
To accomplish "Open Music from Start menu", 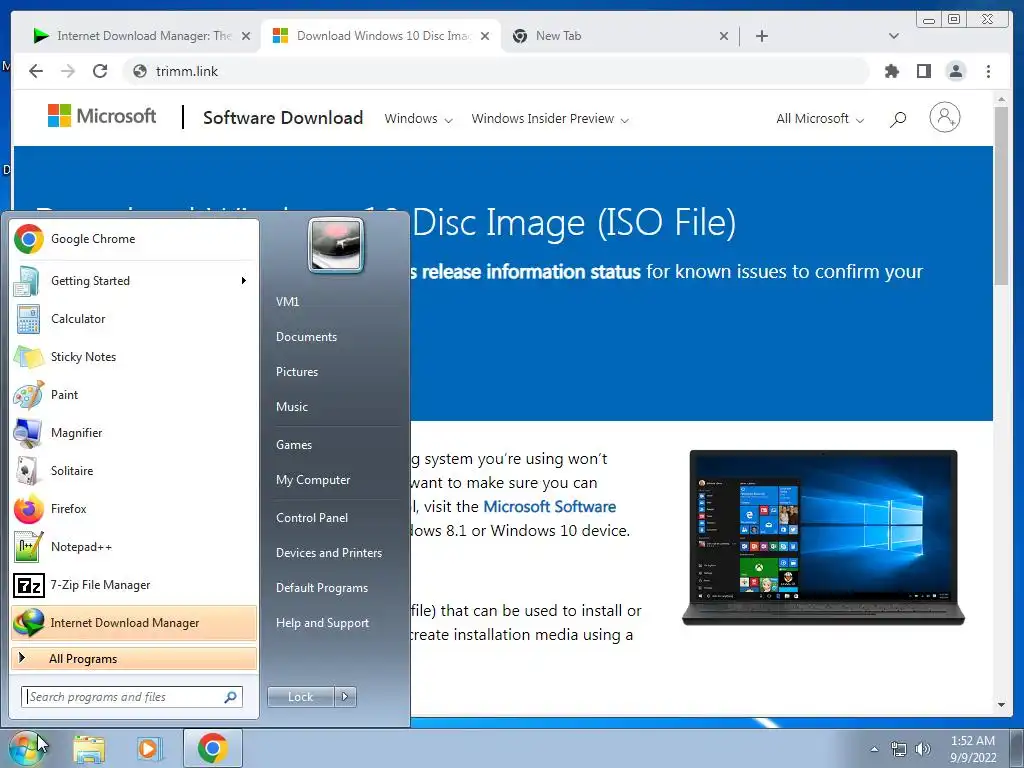I will click(334, 407).
